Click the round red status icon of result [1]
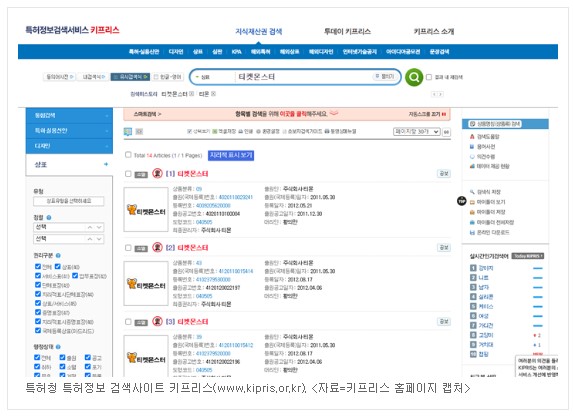The image size is (573, 416). pyautogui.click(x=157, y=173)
